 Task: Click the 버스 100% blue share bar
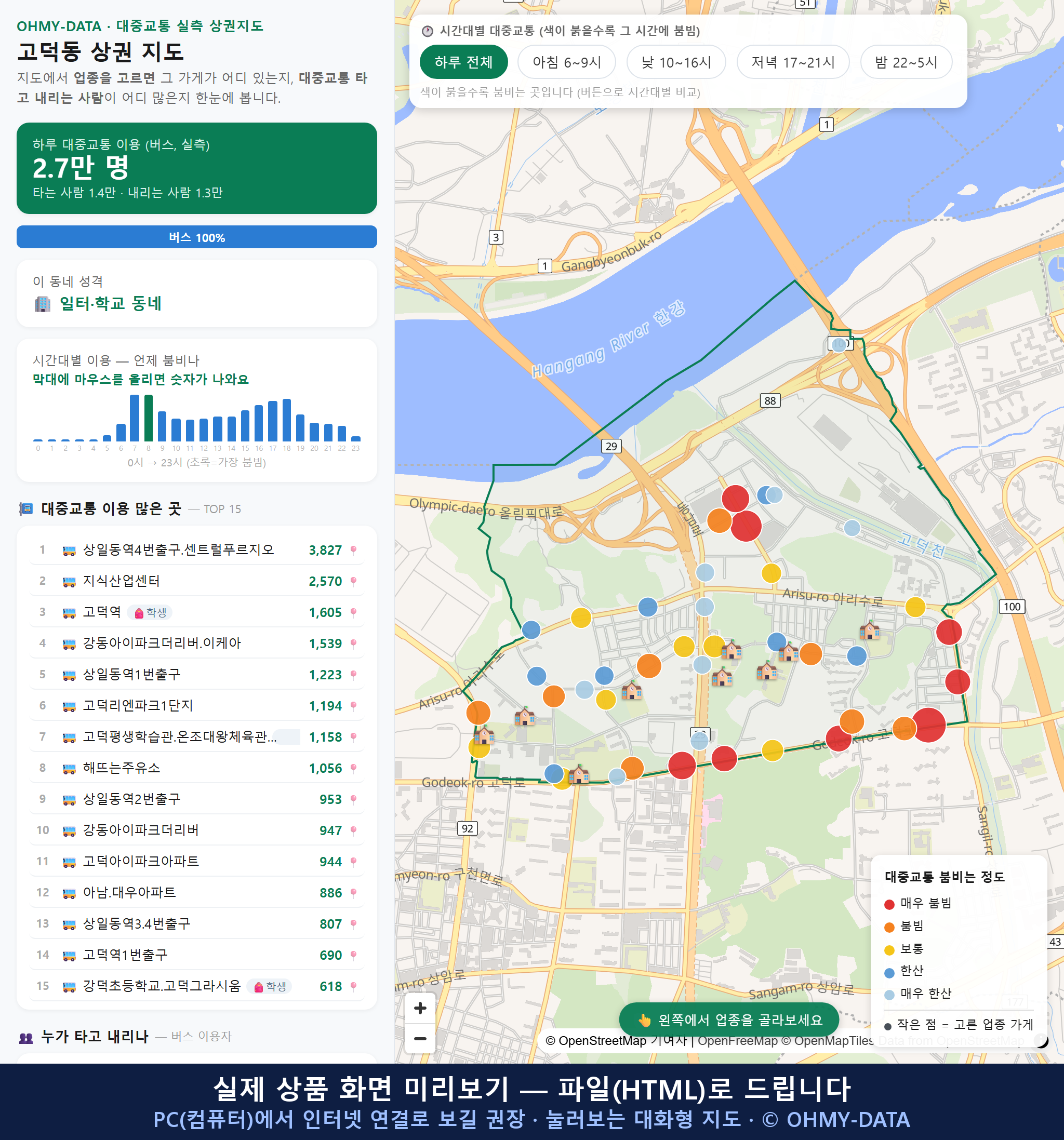[197, 237]
